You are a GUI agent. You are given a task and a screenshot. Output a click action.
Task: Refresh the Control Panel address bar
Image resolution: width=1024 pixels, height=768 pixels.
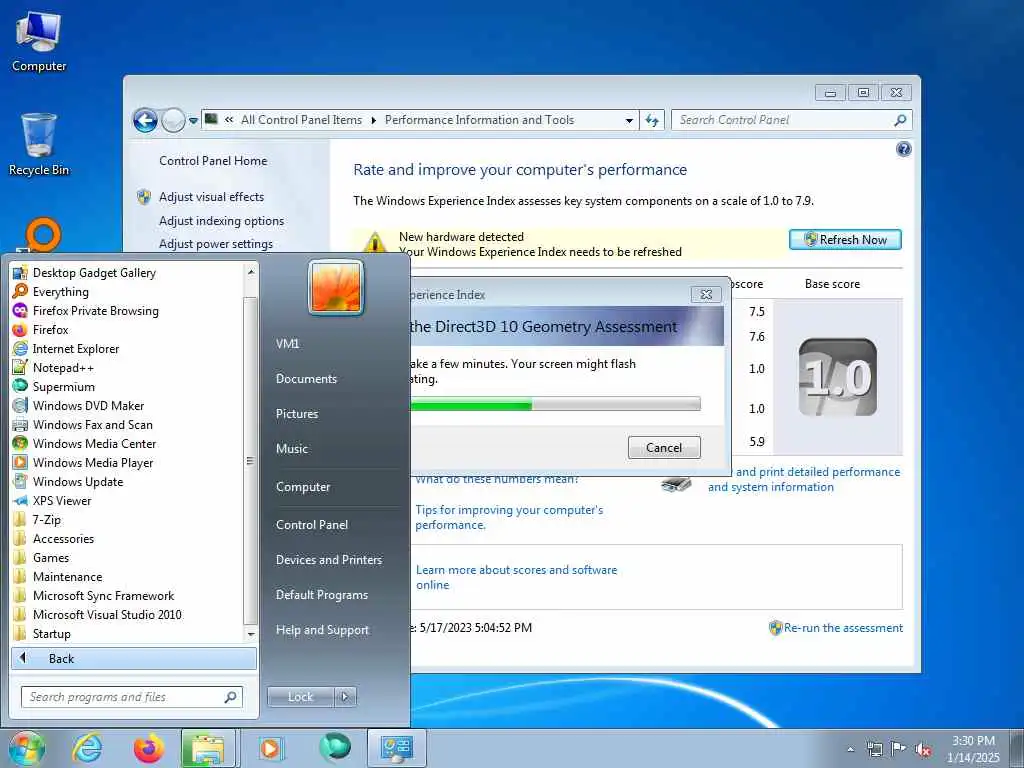coord(652,120)
